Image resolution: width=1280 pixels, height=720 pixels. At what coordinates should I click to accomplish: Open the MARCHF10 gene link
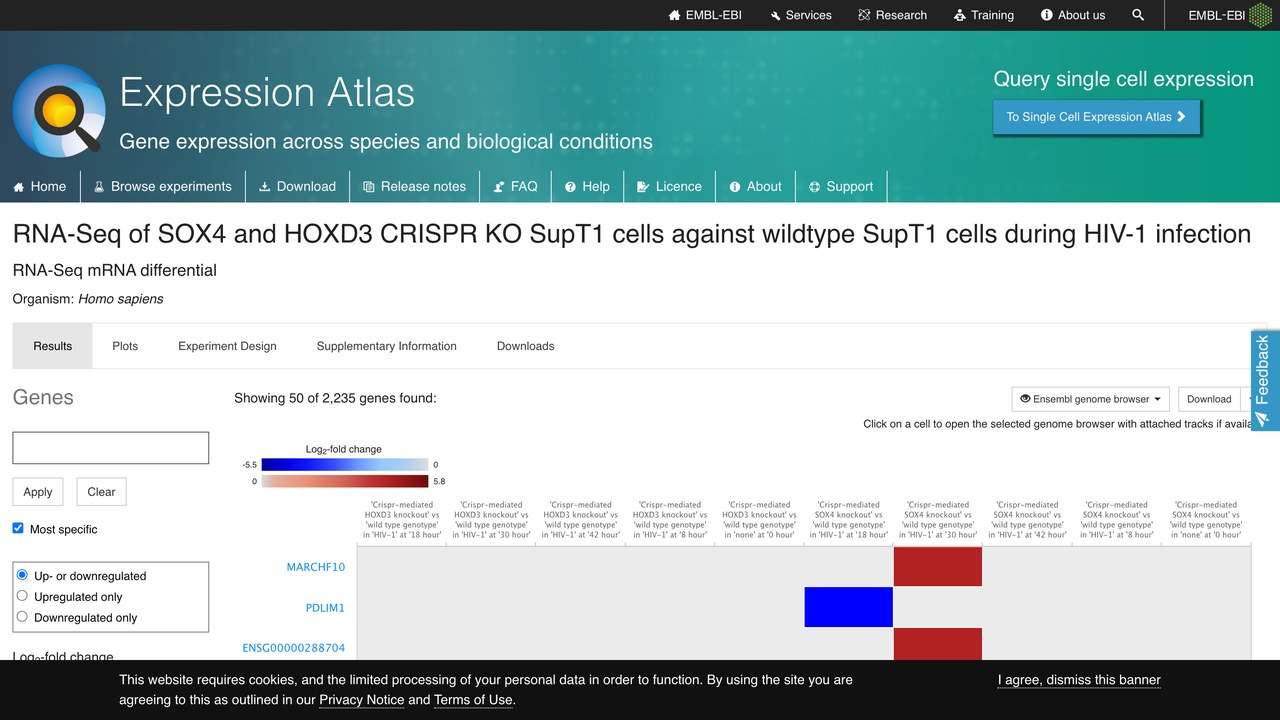(x=316, y=567)
